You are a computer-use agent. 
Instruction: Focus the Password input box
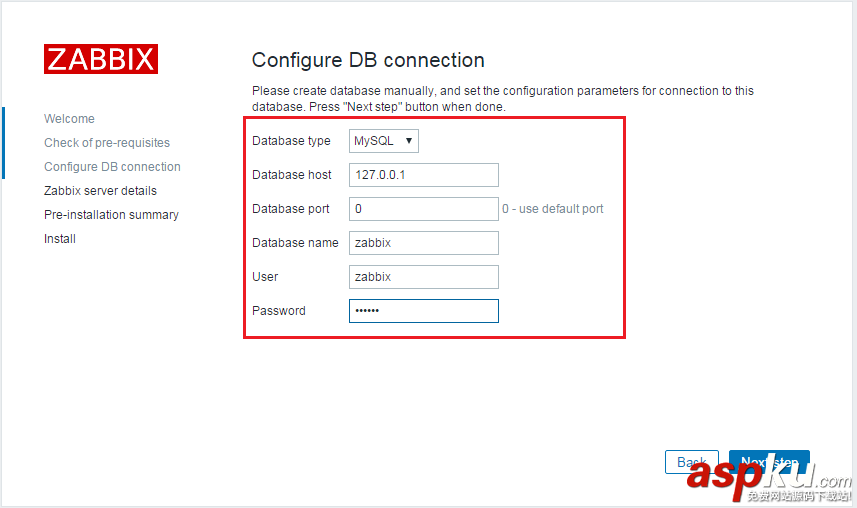click(423, 311)
